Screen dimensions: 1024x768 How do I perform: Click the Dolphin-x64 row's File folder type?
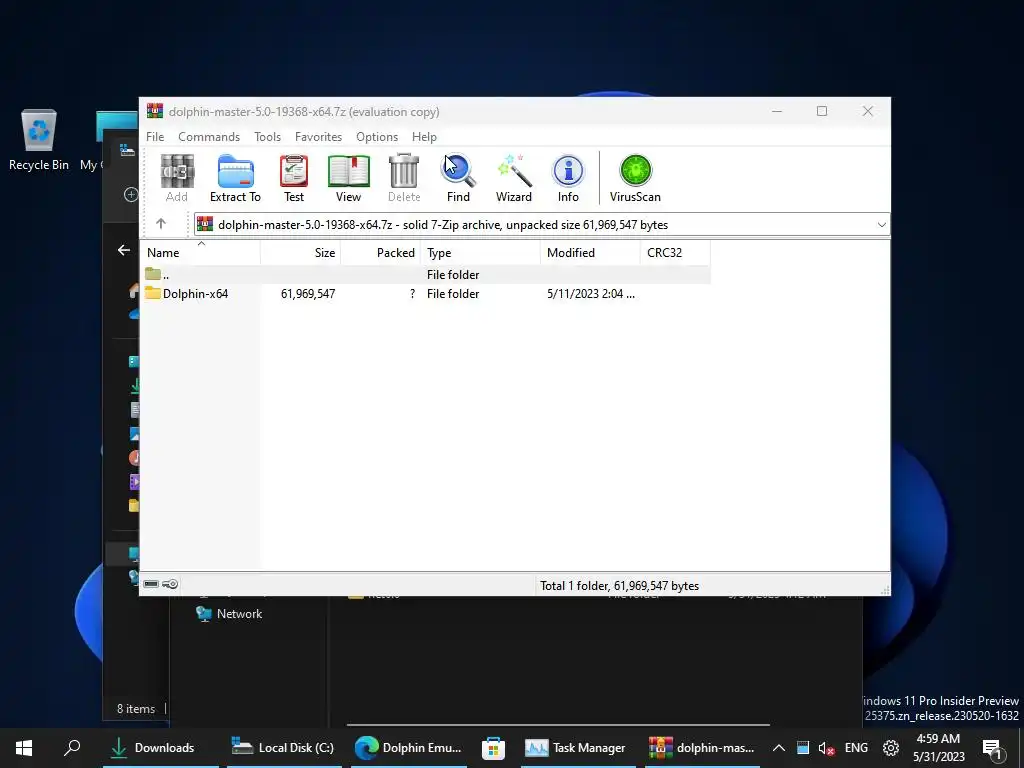coord(453,294)
